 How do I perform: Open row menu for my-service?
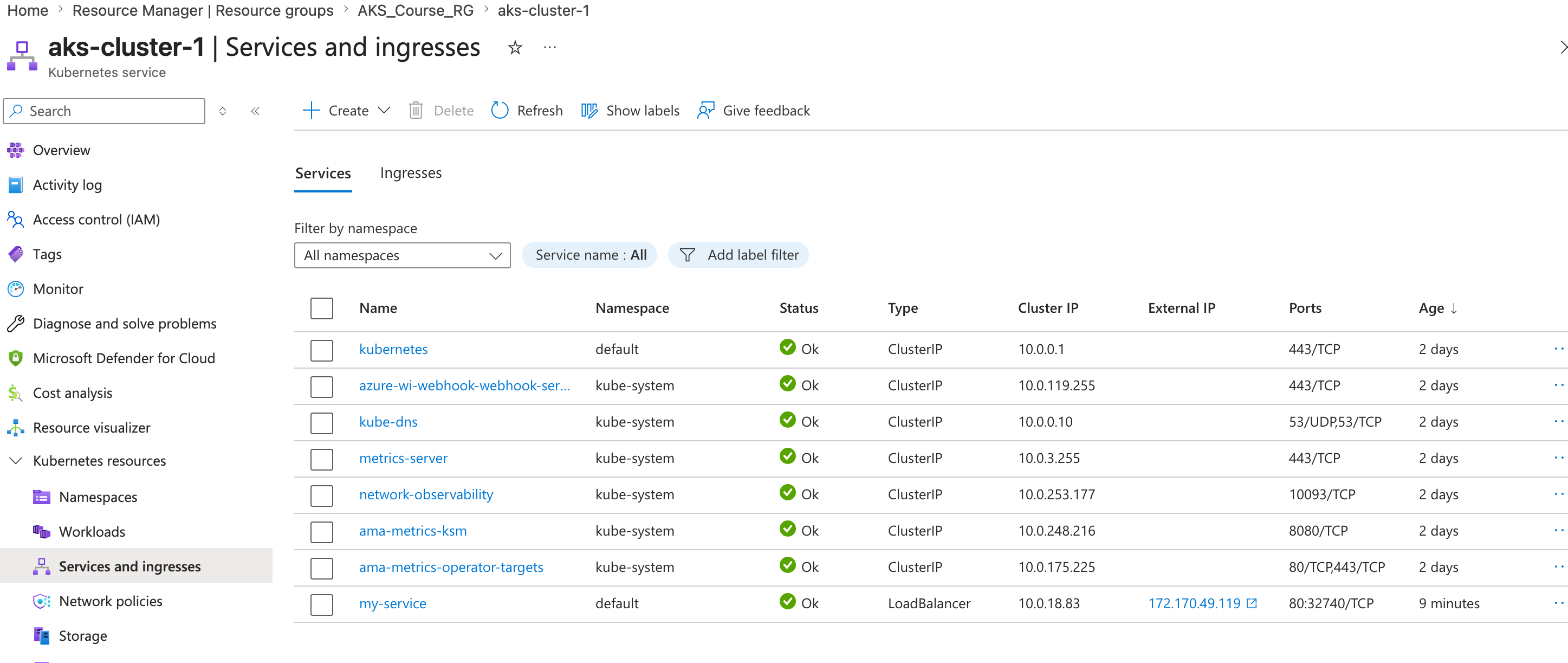point(1558,603)
